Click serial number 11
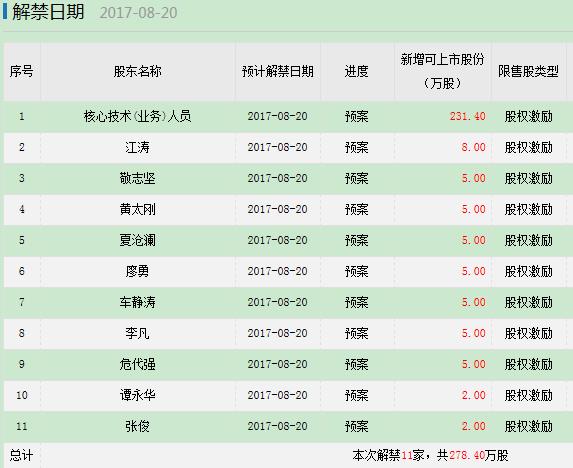The height and width of the screenshot is (468, 573). tap(22, 426)
